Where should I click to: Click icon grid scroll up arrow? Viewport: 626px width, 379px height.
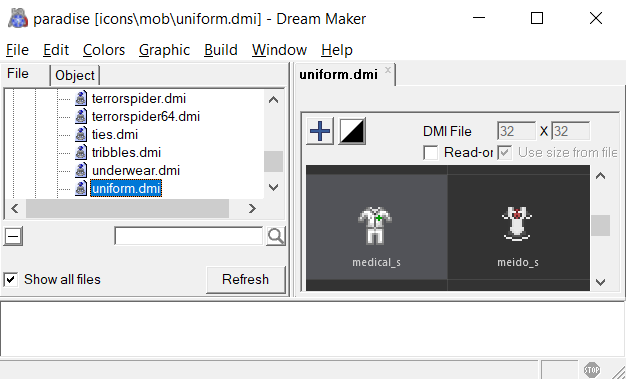tap(600, 176)
